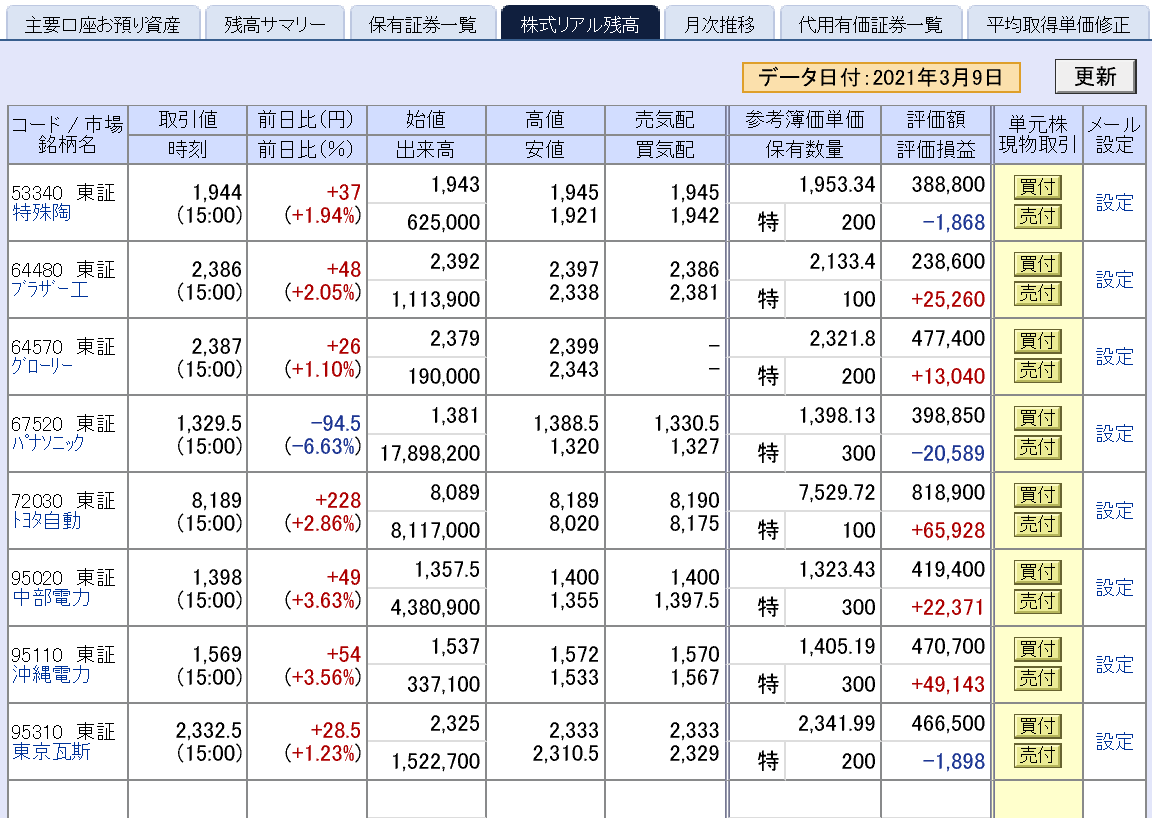Click 売付 for パナソニック
Viewport: 1152px width, 818px height.
1037,447
